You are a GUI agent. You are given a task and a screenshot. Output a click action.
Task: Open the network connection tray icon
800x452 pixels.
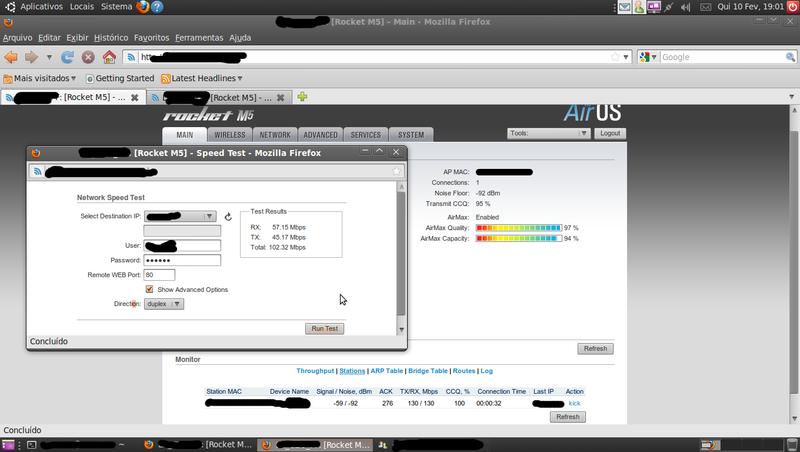[669, 7]
